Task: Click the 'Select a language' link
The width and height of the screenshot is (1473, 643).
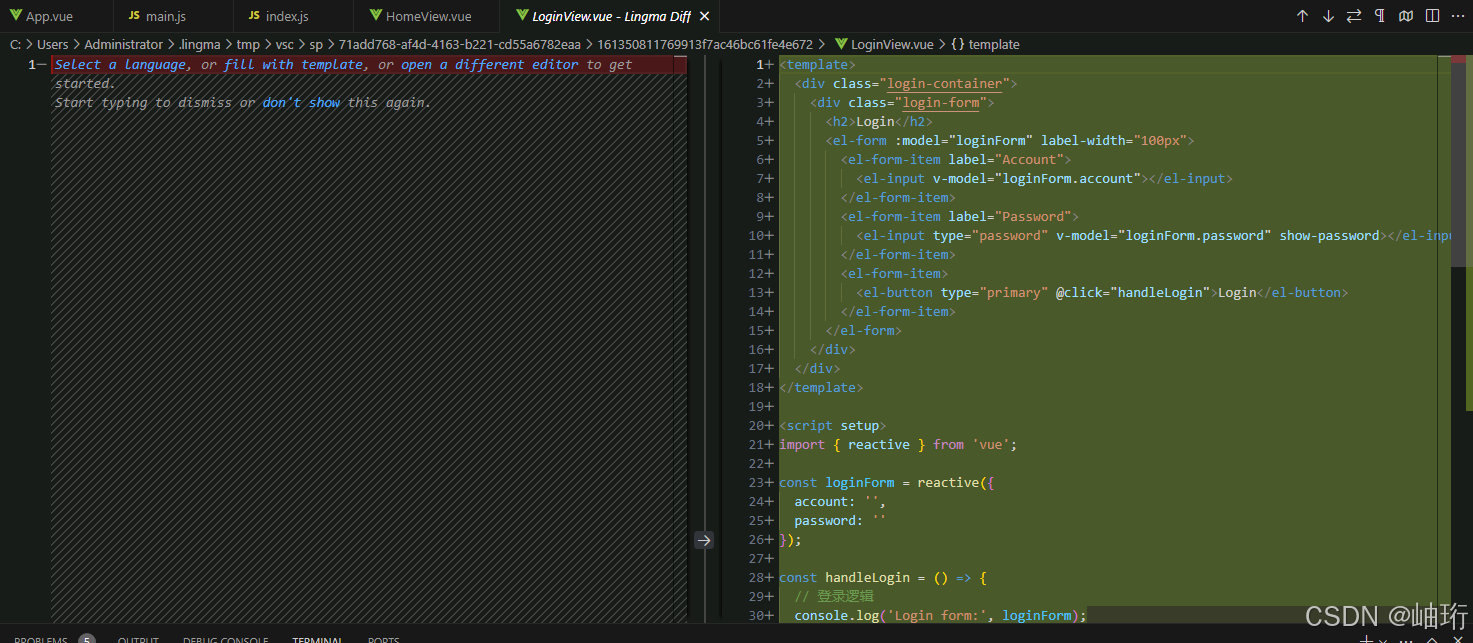Action: click(120, 64)
